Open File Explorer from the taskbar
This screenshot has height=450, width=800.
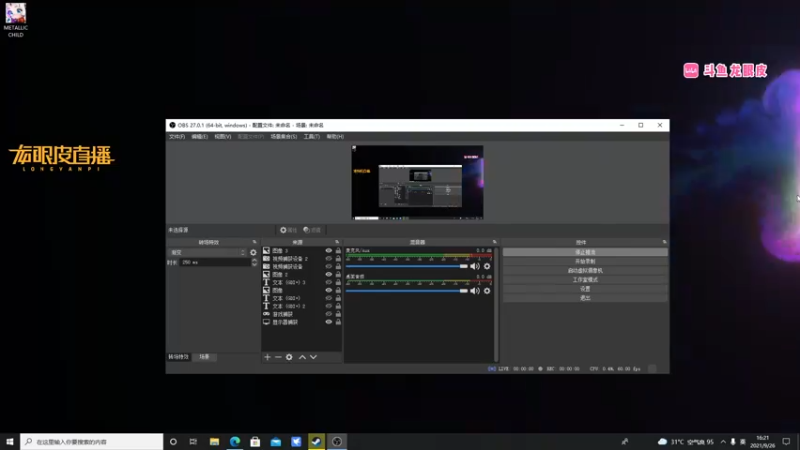point(214,441)
